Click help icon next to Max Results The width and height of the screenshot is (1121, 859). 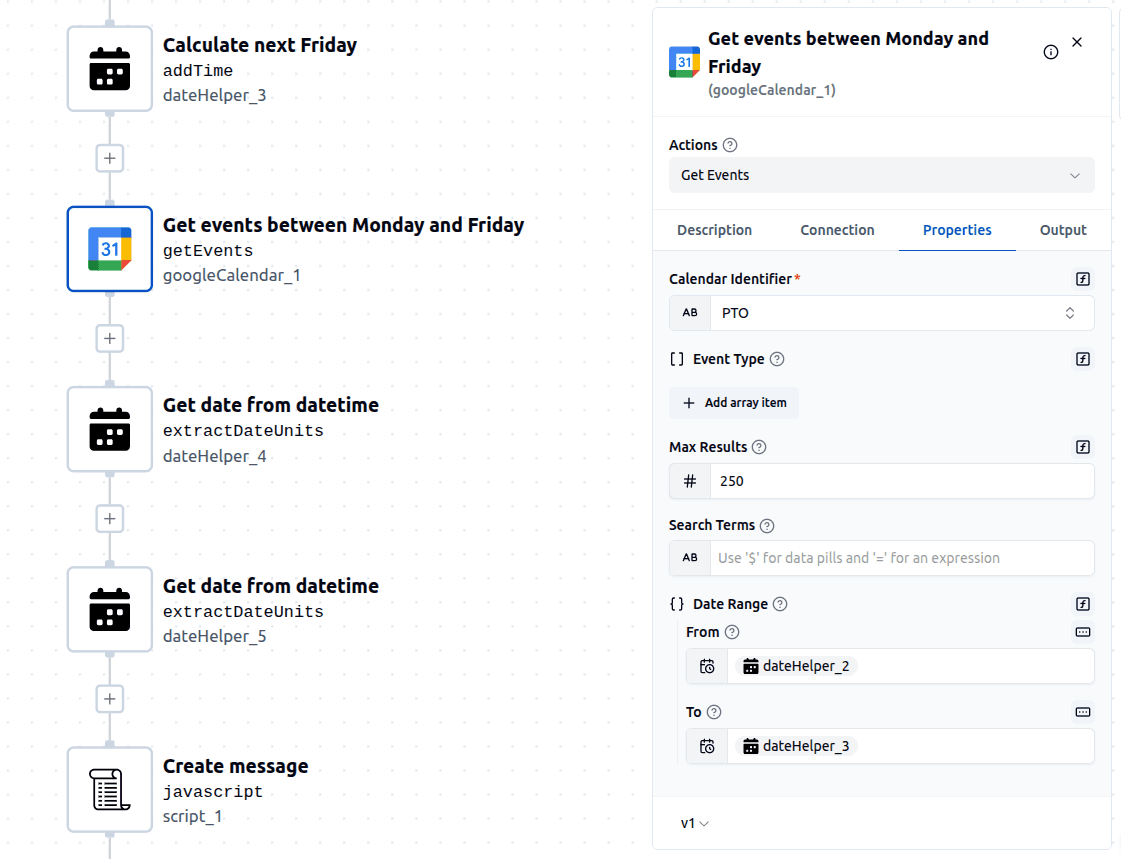click(x=759, y=447)
